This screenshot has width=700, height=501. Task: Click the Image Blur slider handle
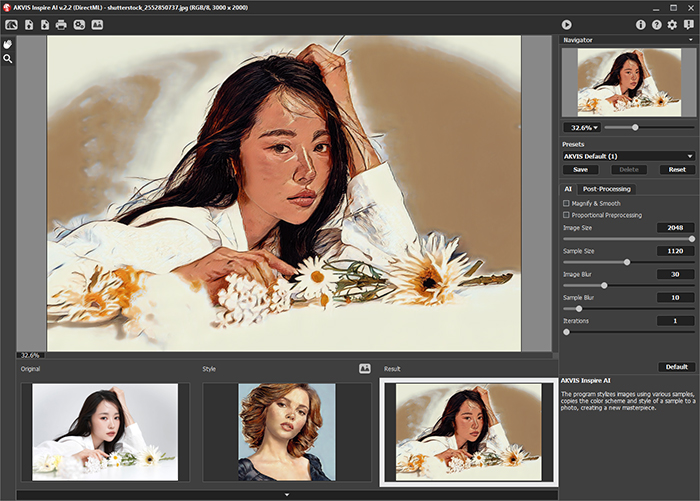tap(604, 285)
